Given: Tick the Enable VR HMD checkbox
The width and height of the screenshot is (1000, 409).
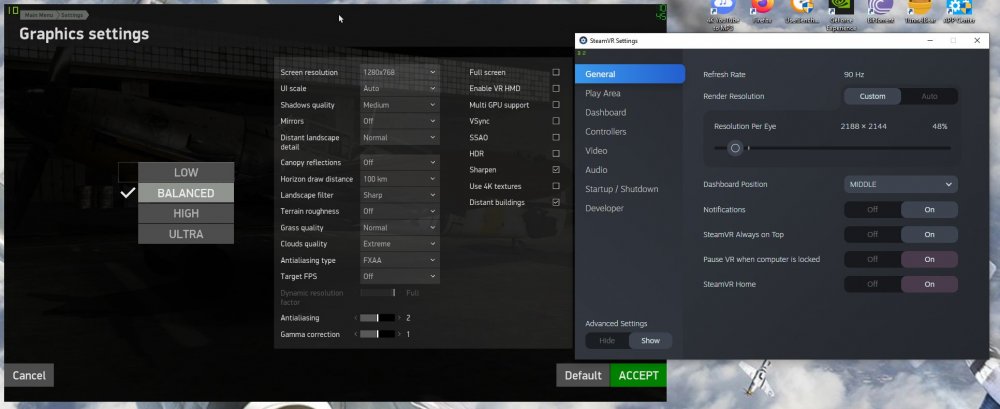Looking at the screenshot, I should [556, 88].
